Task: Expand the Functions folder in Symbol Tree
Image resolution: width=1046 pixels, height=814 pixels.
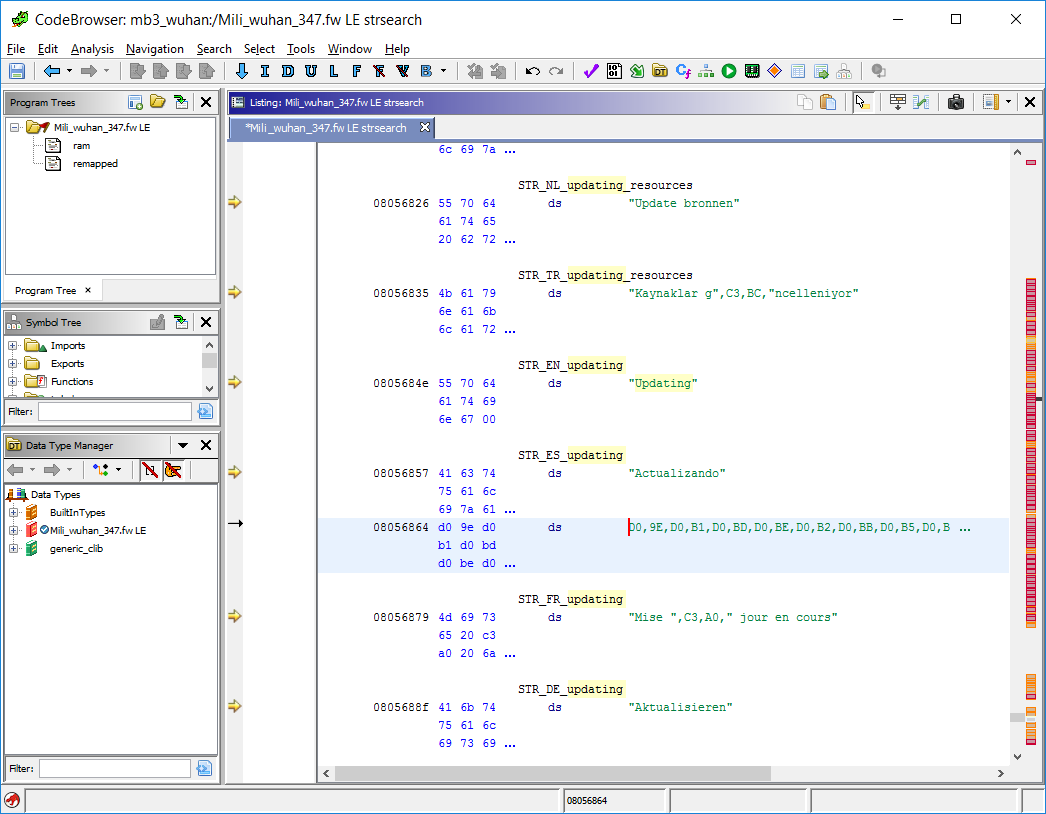Action: click(x=13, y=382)
